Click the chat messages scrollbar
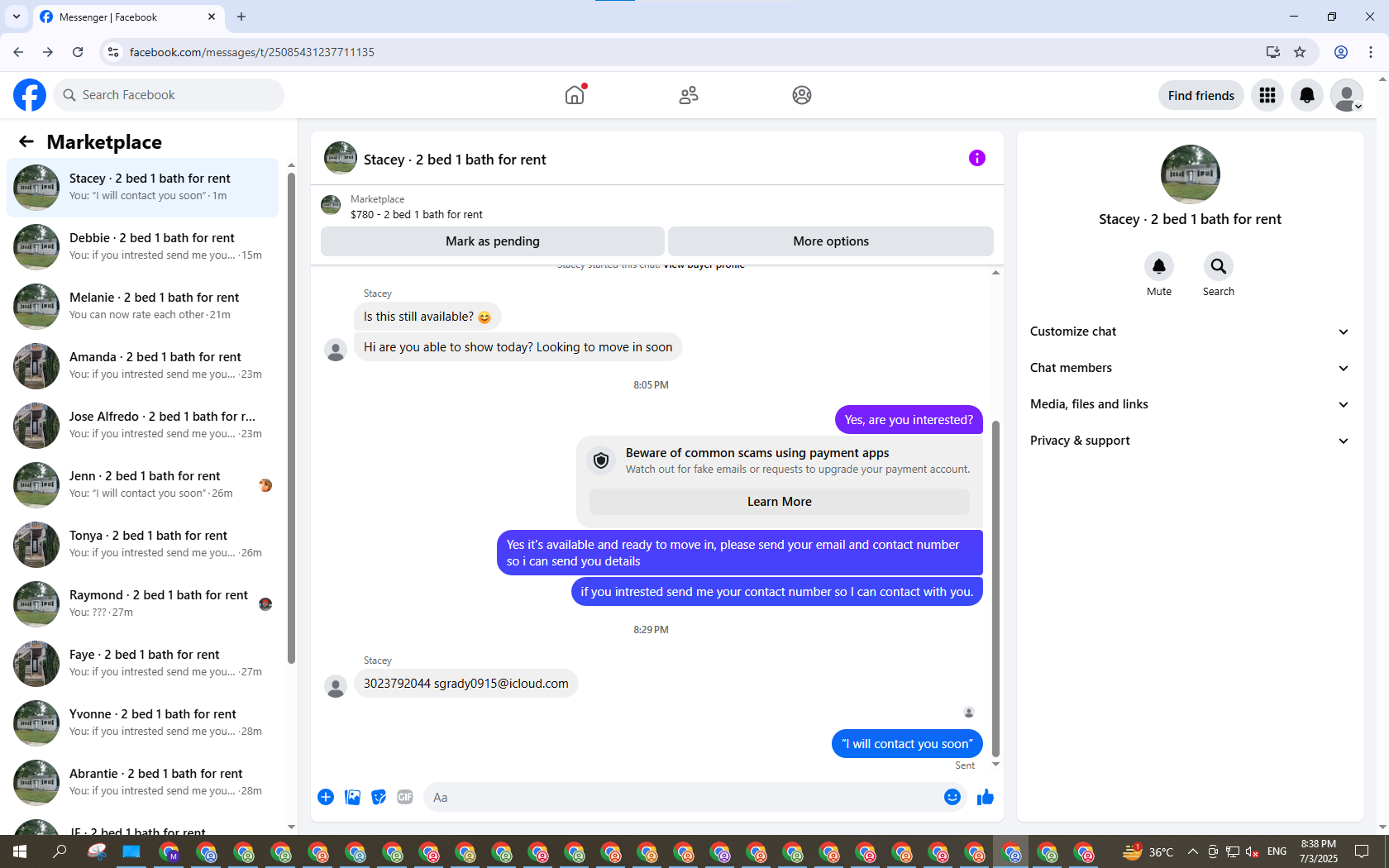Screen dimensions: 1389x868 995,589
